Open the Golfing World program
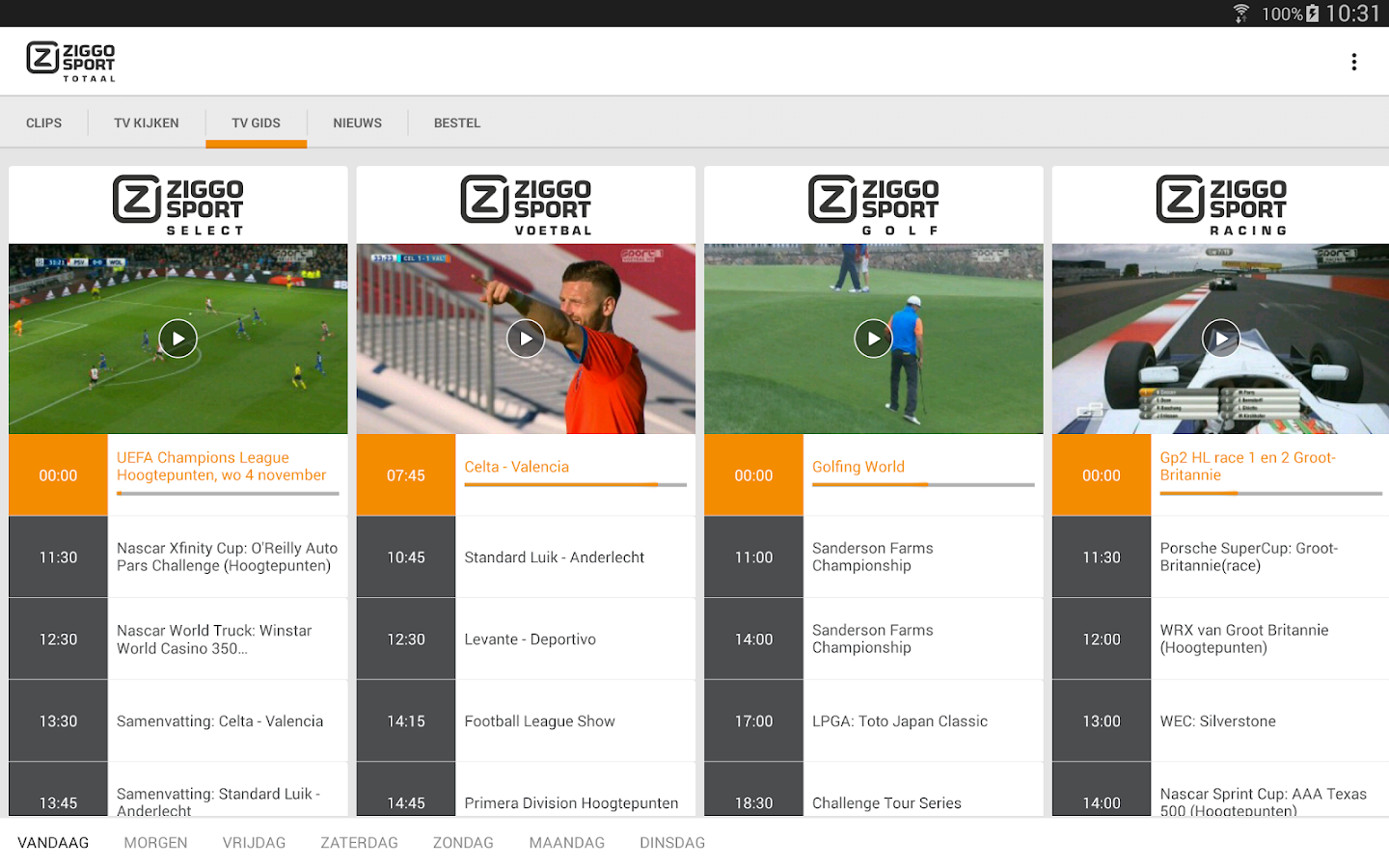Viewport: 1389px width, 868px height. [874, 475]
